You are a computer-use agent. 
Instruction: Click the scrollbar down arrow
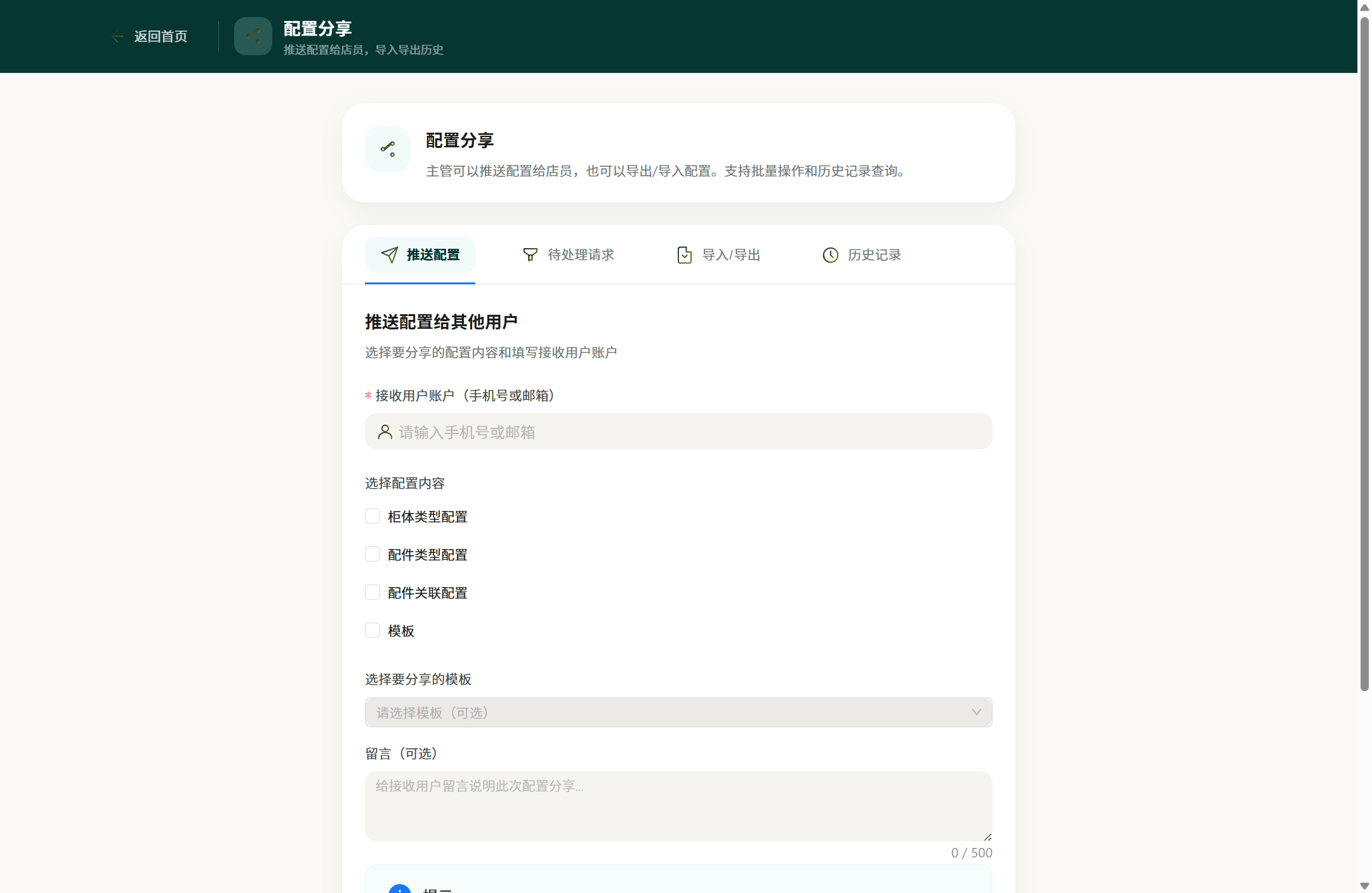1364,886
